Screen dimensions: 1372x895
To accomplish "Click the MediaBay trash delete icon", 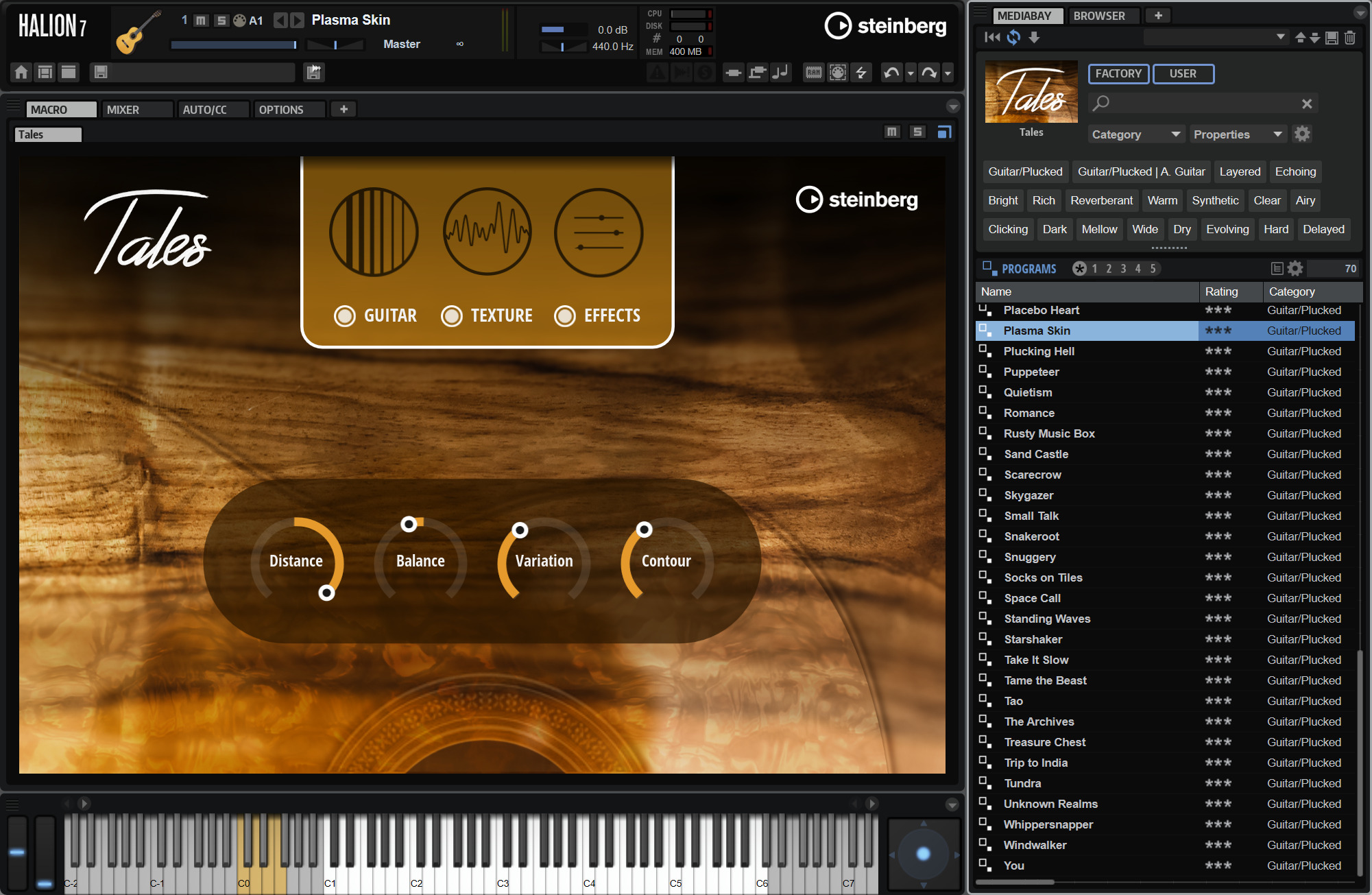I will [1349, 38].
